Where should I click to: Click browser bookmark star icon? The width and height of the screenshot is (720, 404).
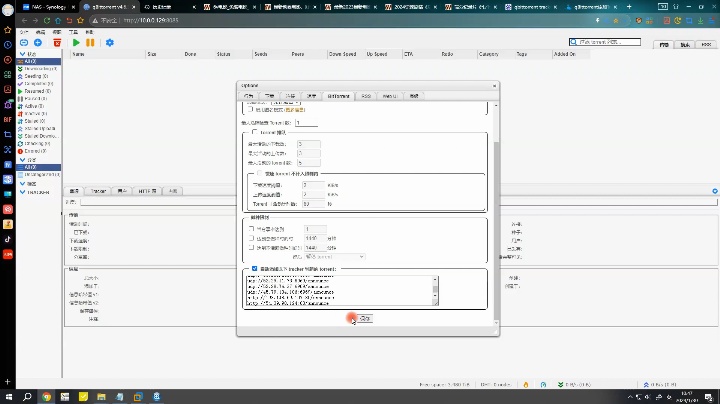(81, 20)
